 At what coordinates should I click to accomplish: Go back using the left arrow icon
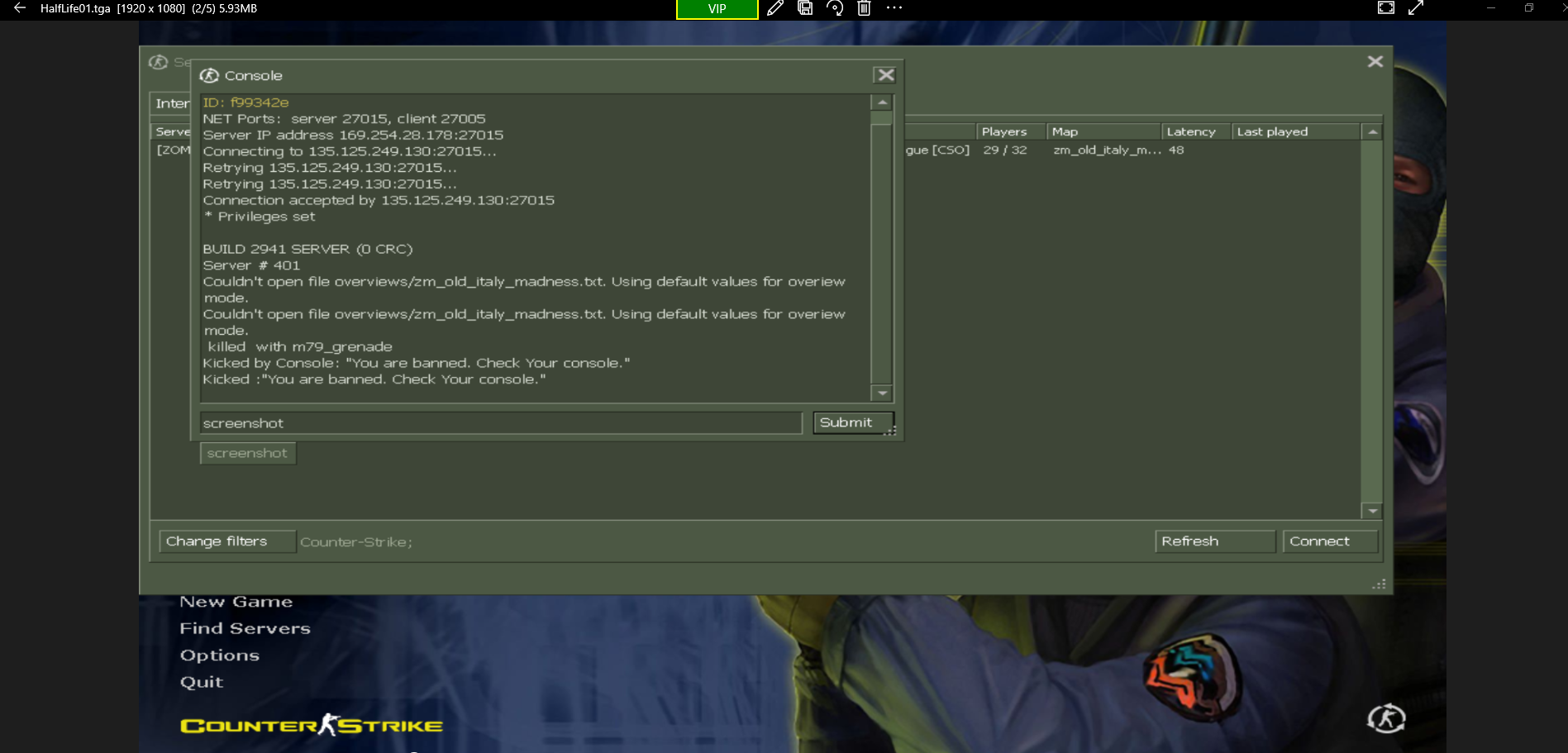tap(20, 8)
